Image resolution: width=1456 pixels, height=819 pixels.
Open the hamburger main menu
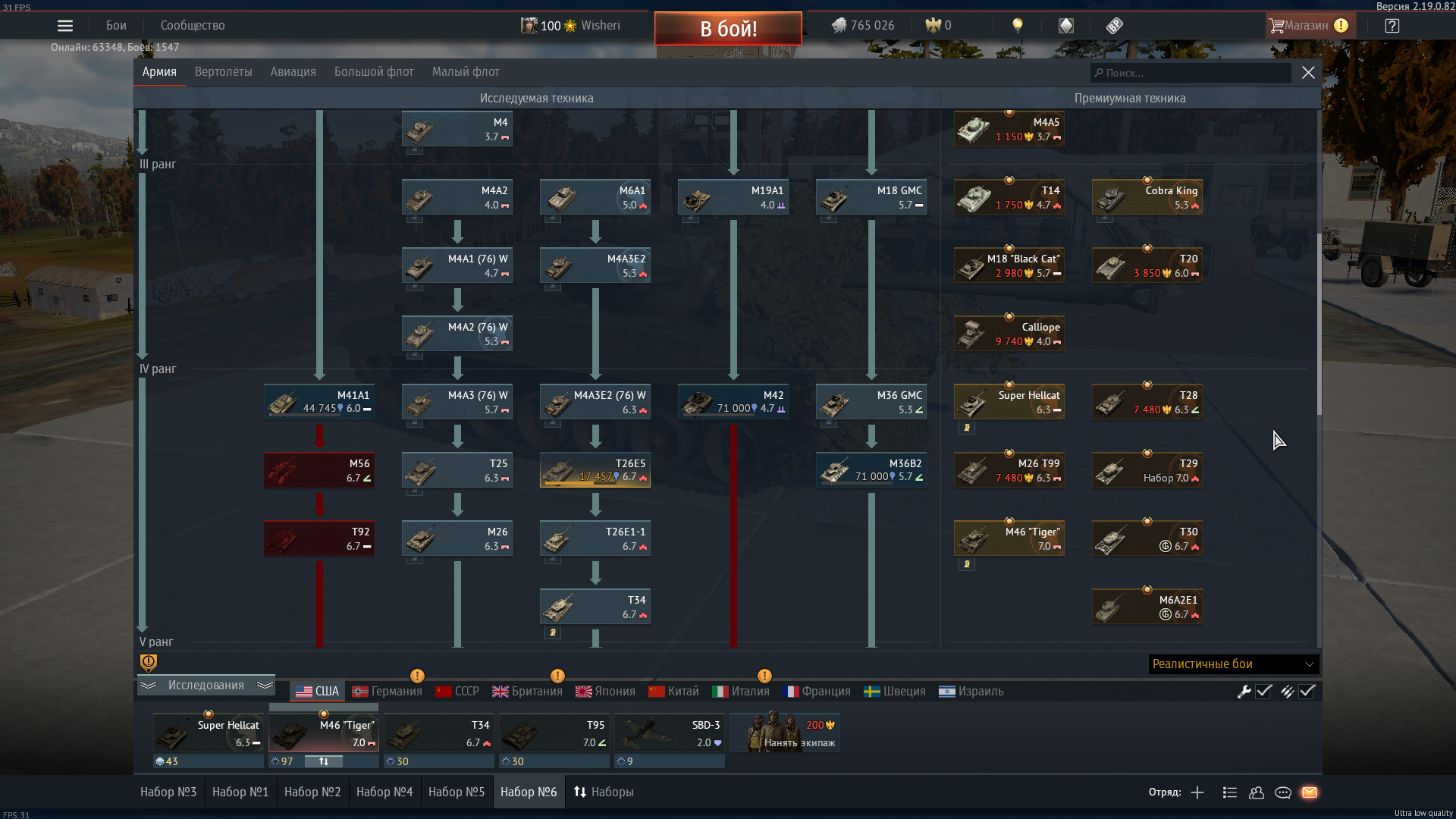[x=65, y=26]
